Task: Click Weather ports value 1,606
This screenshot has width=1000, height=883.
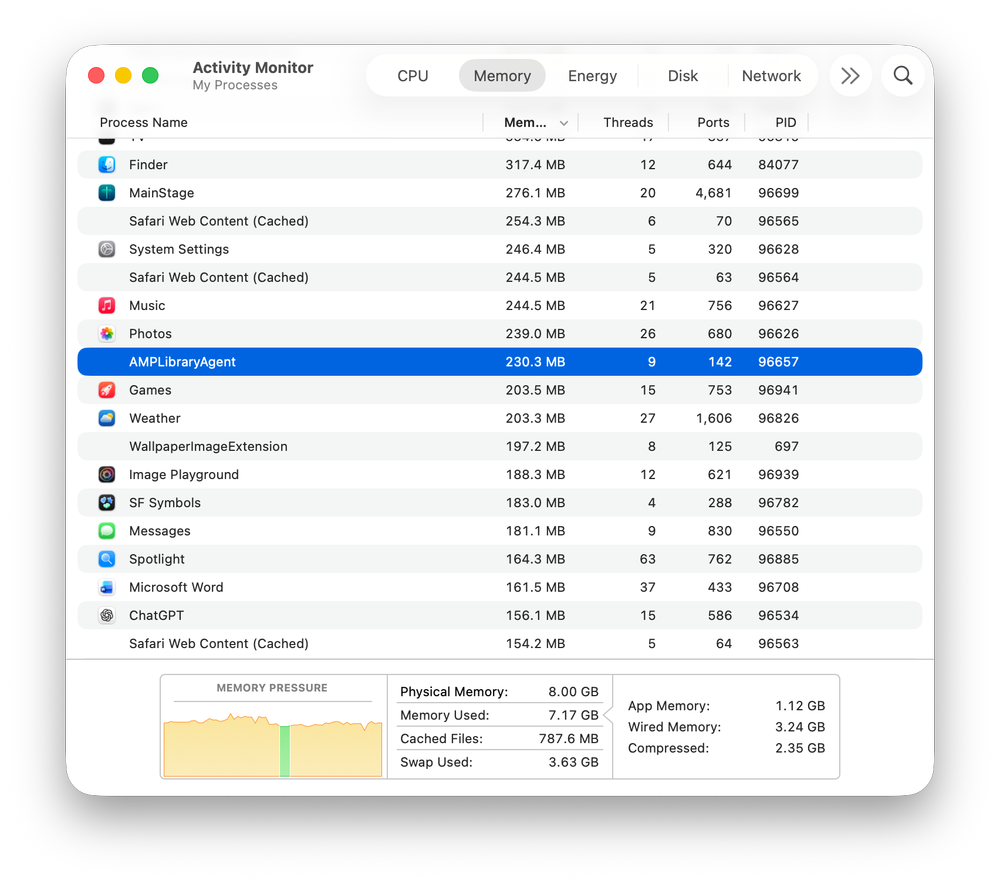Action: point(714,418)
